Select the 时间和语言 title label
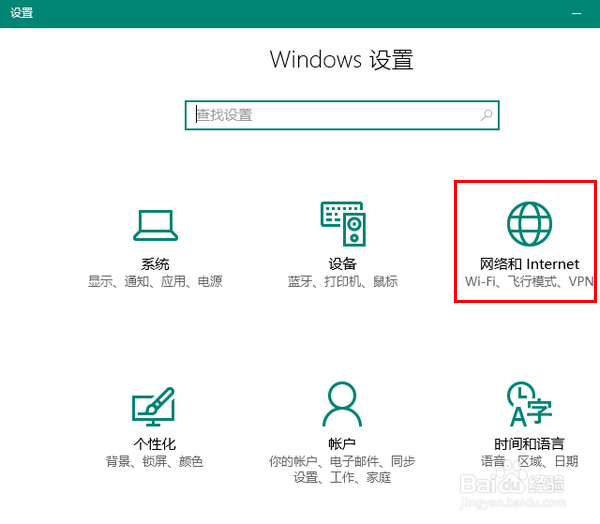The height and width of the screenshot is (524, 600). coord(529,444)
